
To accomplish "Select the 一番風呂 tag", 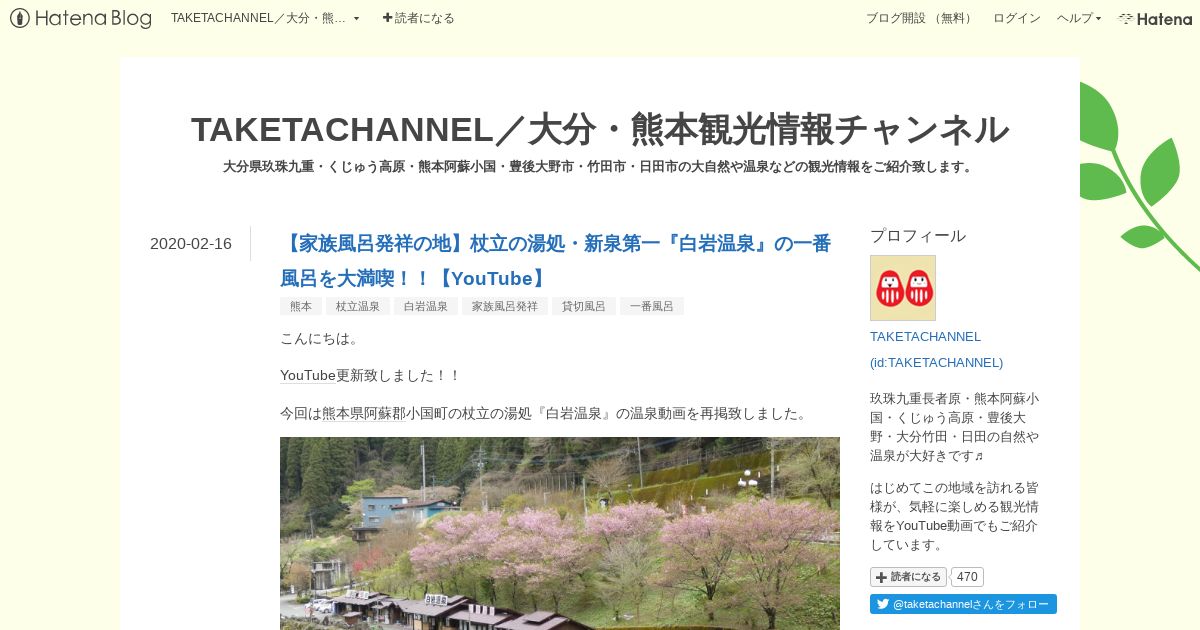I will pyautogui.click(x=652, y=306).
